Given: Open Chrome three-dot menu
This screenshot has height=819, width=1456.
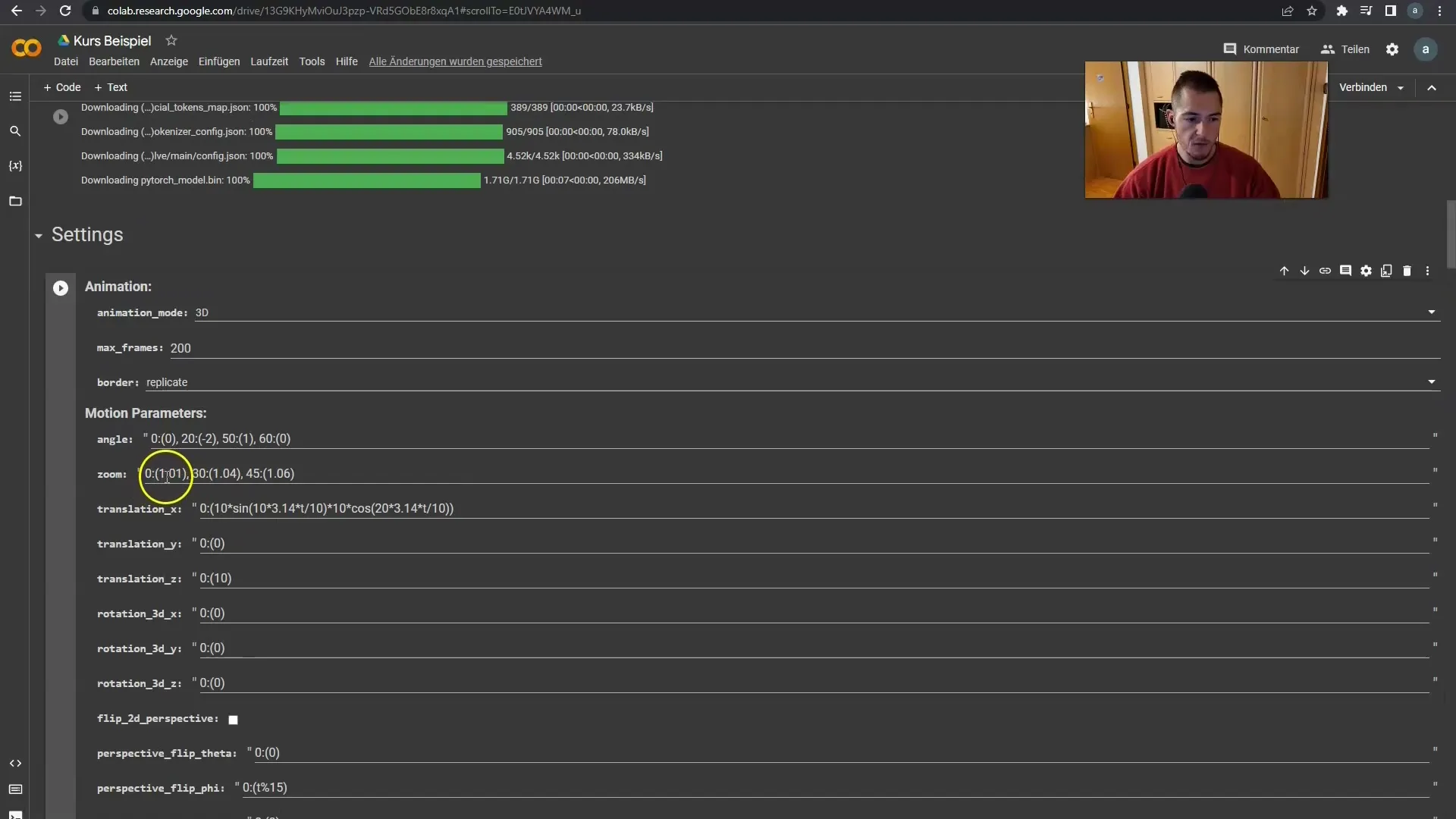Looking at the screenshot, I should [x=1439, y=11].
